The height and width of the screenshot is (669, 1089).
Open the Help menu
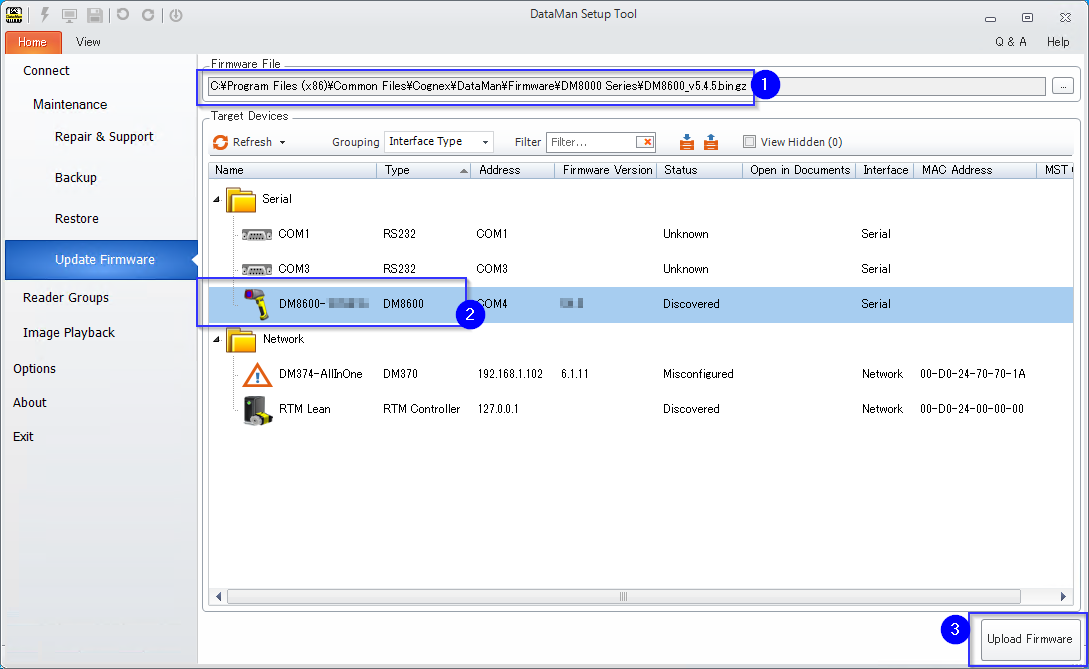[1058, 42]
